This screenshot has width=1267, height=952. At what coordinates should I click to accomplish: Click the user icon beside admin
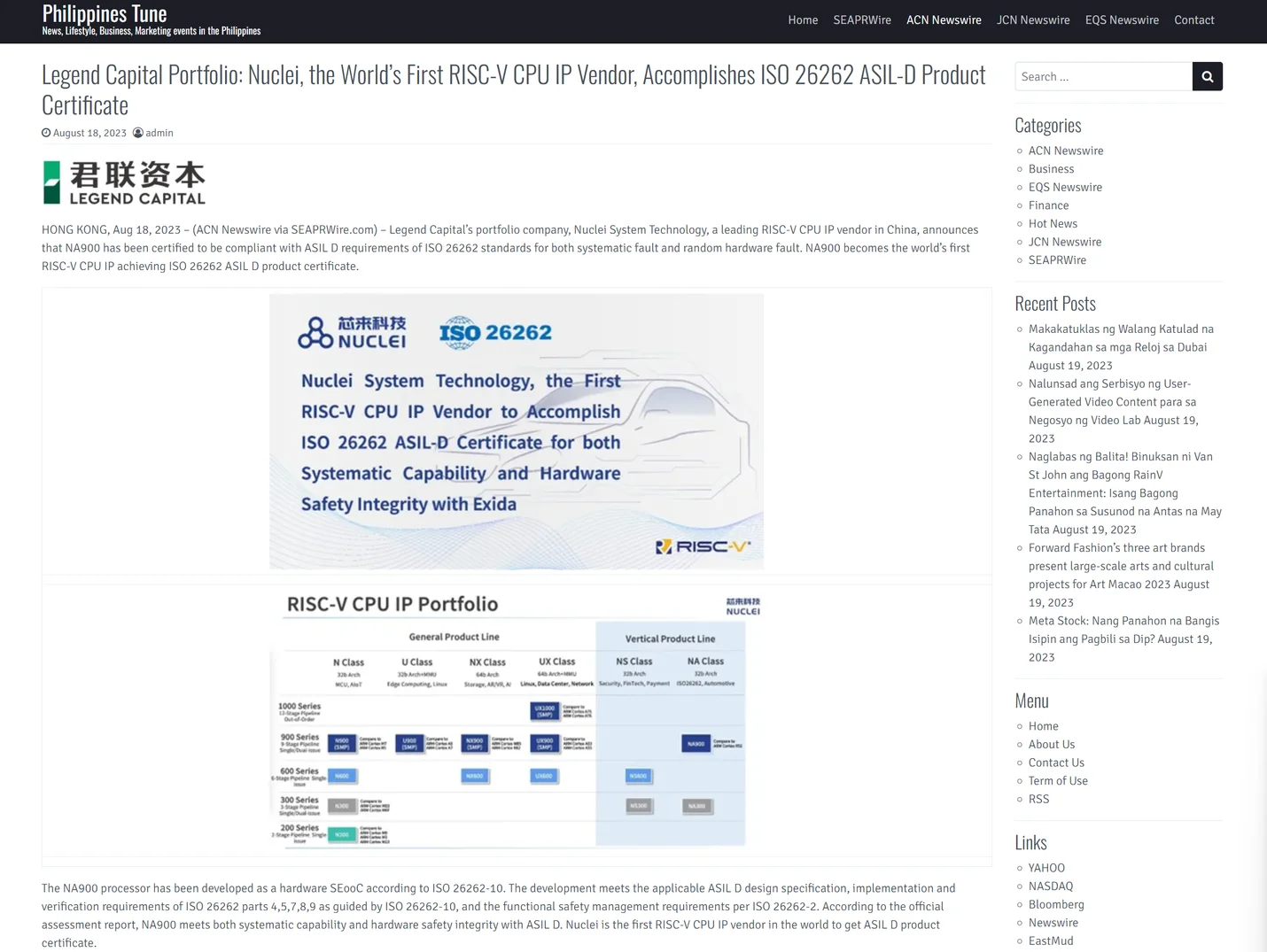(x=138, y=133)
